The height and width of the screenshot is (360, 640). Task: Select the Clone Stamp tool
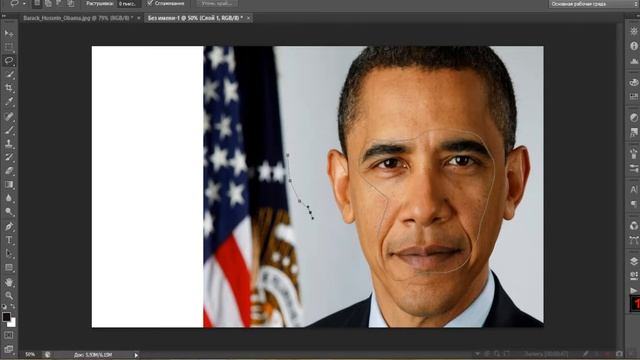(x=9, y=144)
